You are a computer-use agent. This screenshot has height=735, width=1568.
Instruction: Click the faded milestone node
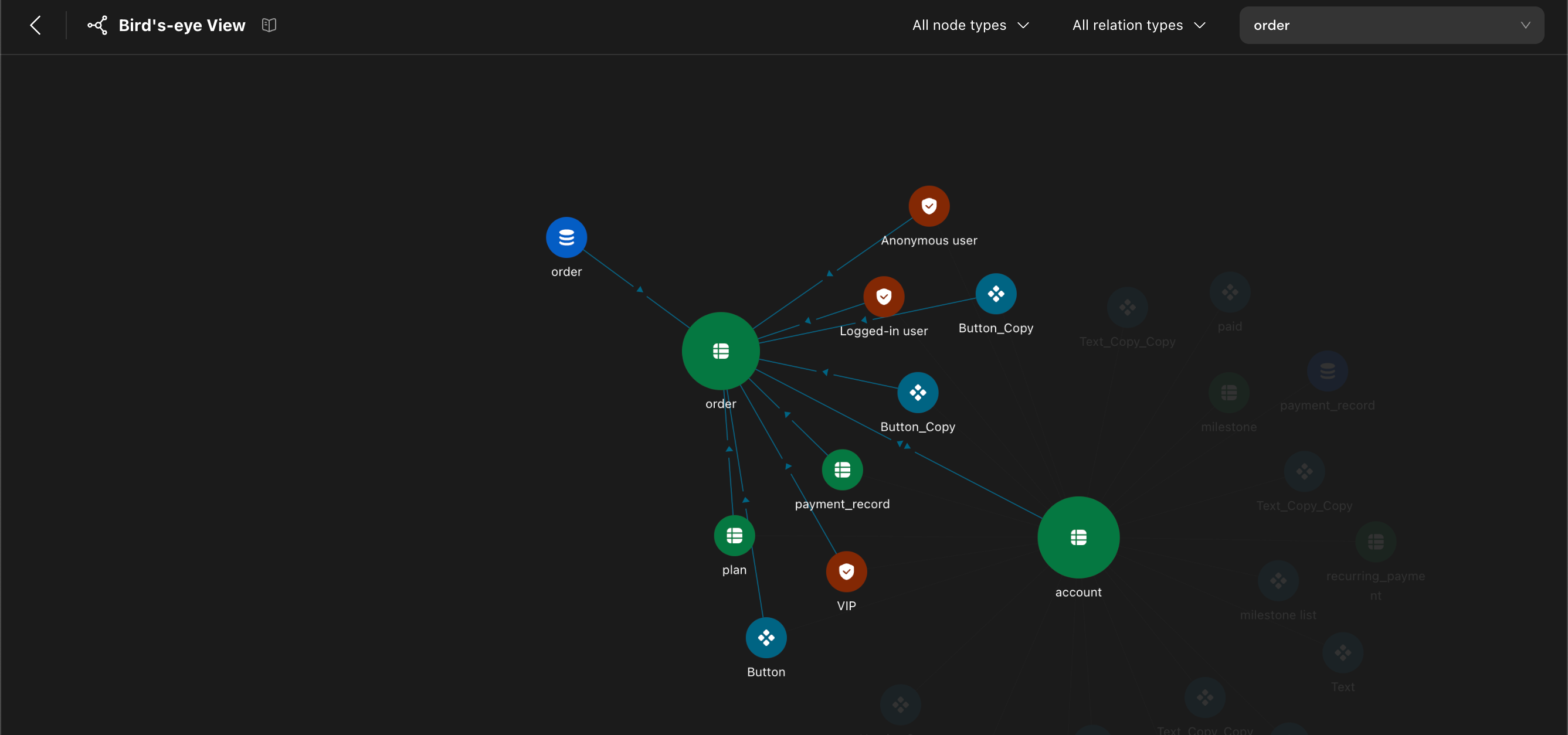click(1228, 393)
